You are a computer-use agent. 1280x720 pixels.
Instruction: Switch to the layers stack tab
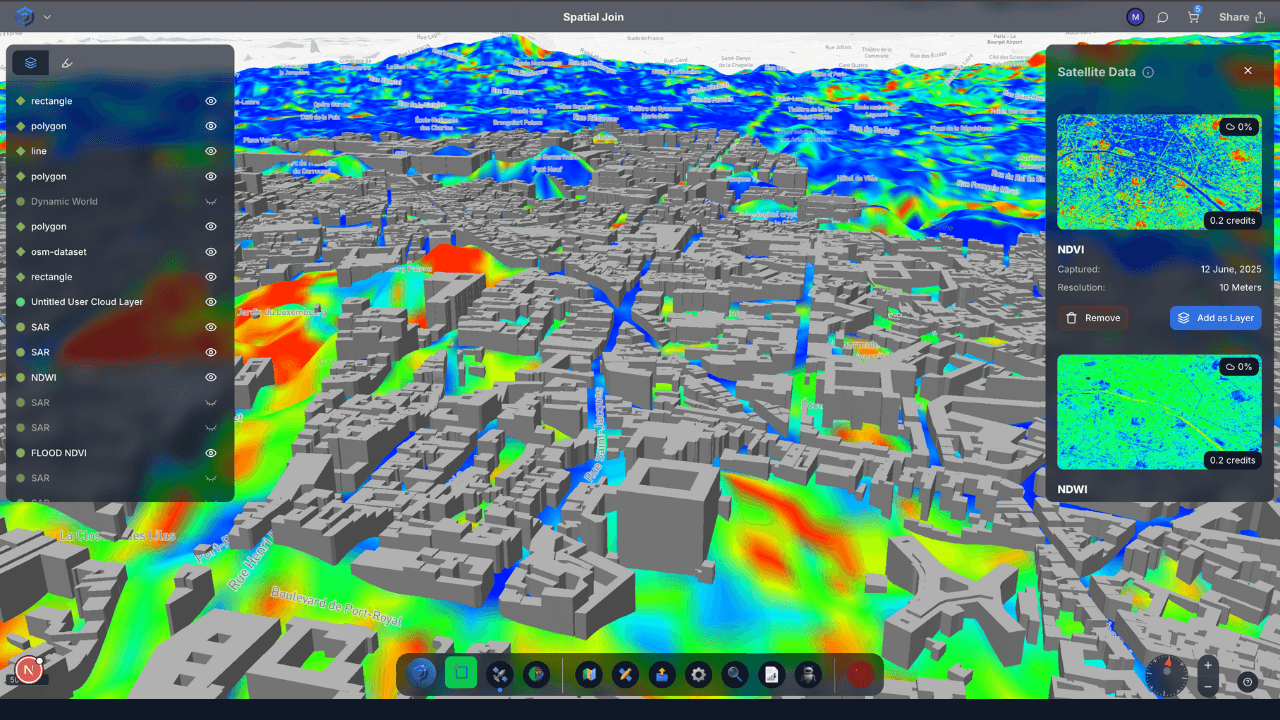pos(31,63)
